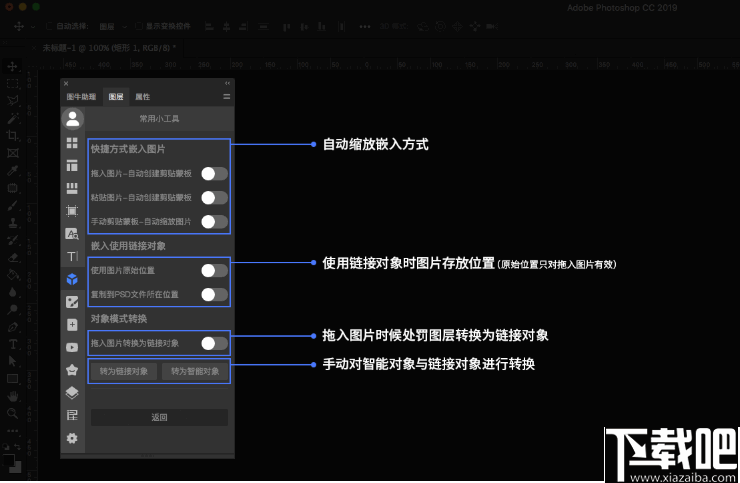Select the Eraser tool
Screen dimensions: 740x483
12,257
